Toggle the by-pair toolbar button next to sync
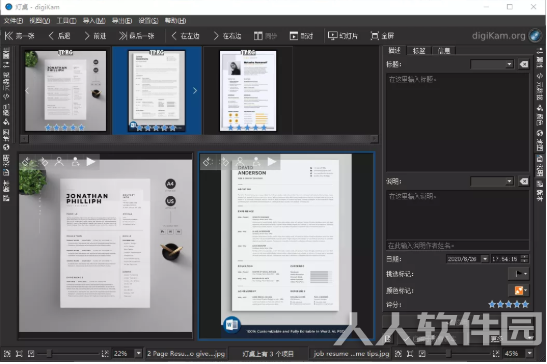This screenshot has width=547, height=364. [x=301, y=36]
